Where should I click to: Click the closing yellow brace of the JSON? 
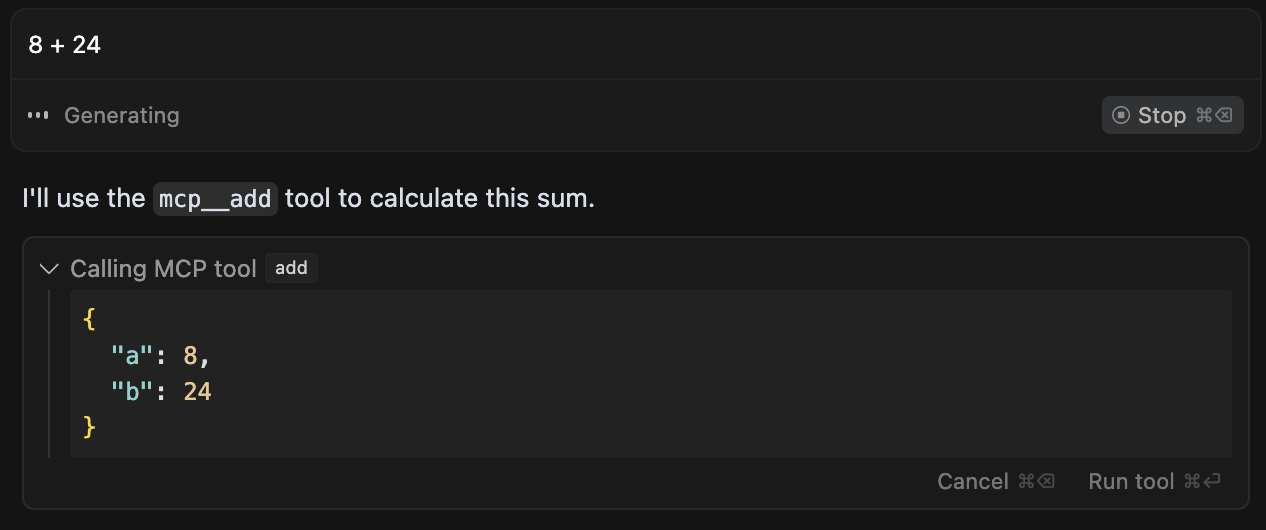tap(90, 427)
